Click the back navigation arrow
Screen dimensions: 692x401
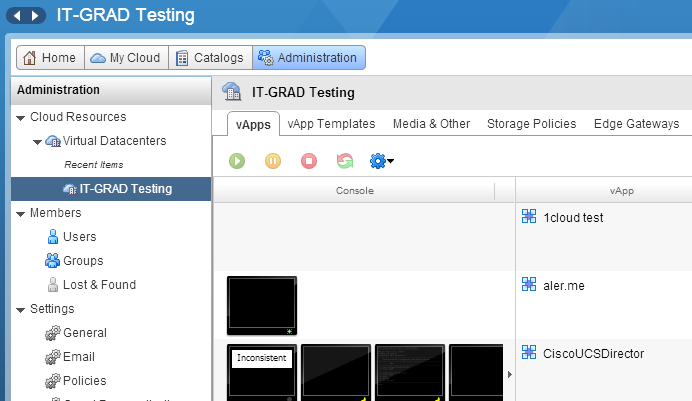(17, 16)
